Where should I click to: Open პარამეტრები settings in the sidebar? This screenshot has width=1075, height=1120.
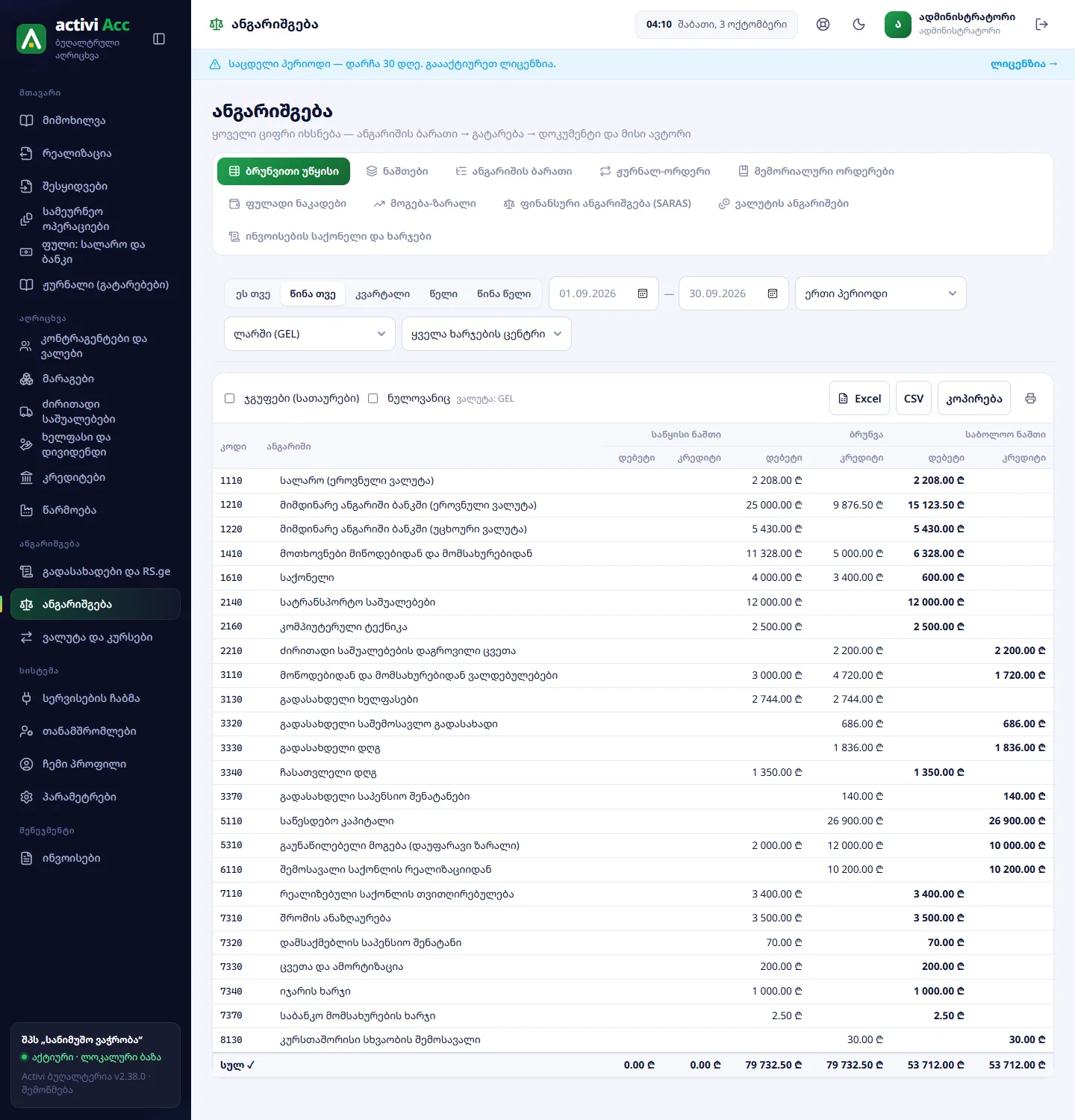click(x=96, y=797)
